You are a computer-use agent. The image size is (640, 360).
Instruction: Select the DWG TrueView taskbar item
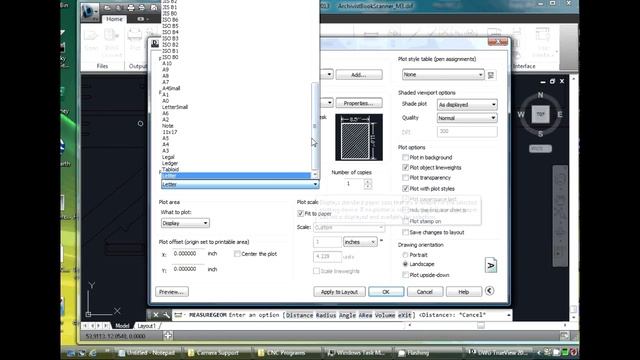tap(497, 353)
